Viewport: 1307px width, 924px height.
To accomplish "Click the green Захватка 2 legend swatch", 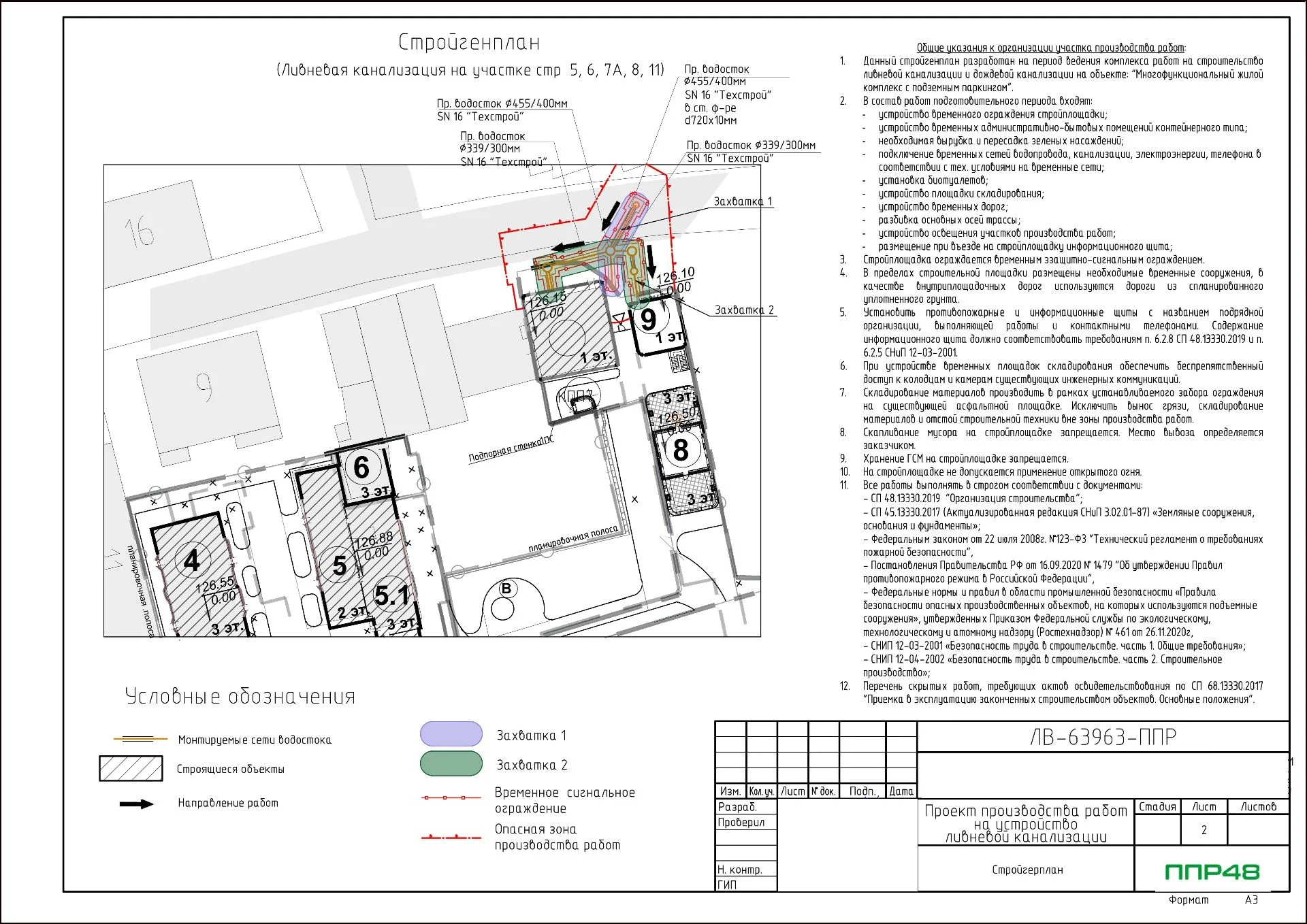I will 451,763.
